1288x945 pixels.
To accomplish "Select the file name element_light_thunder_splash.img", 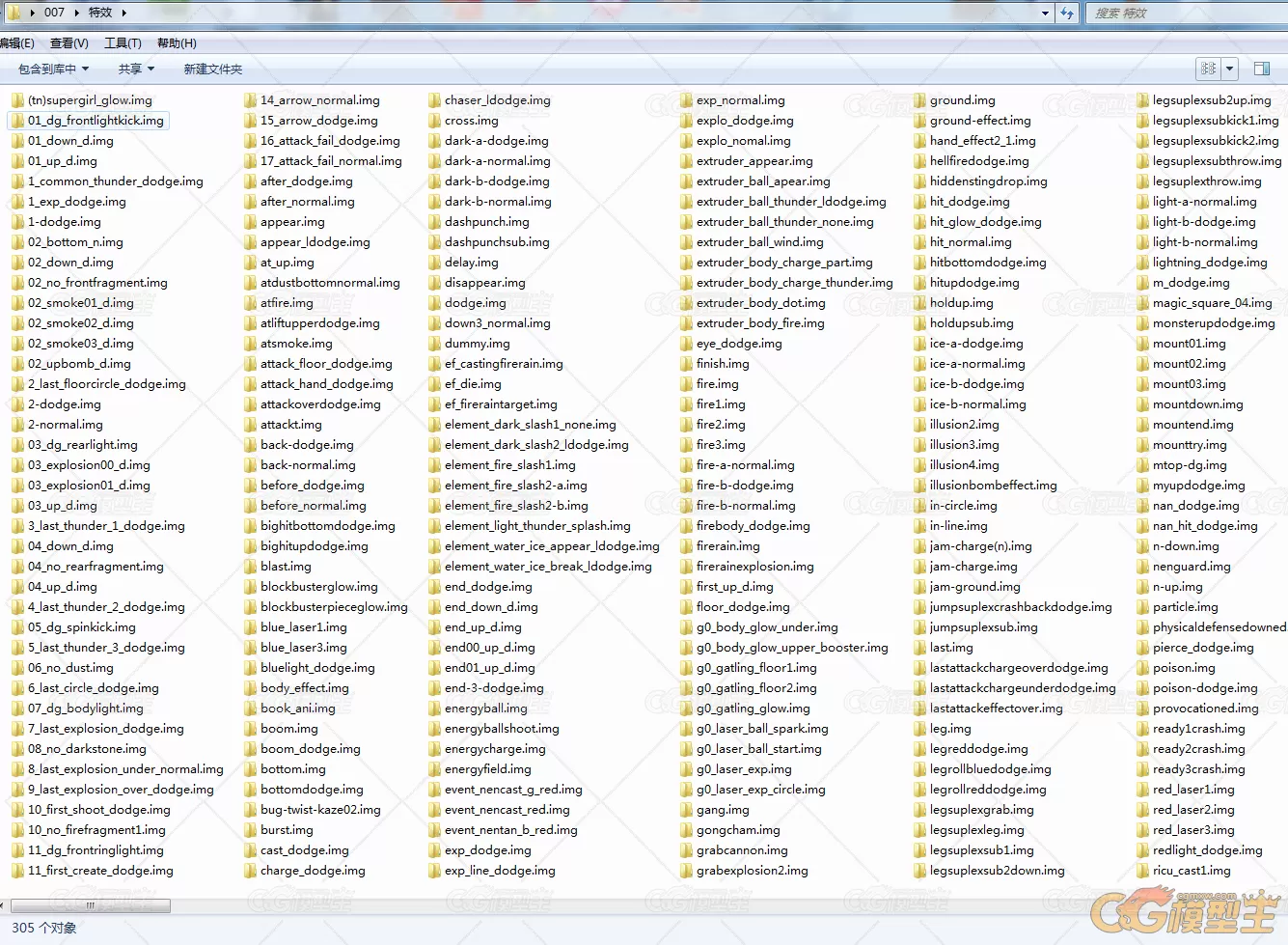I will point(537,526).
